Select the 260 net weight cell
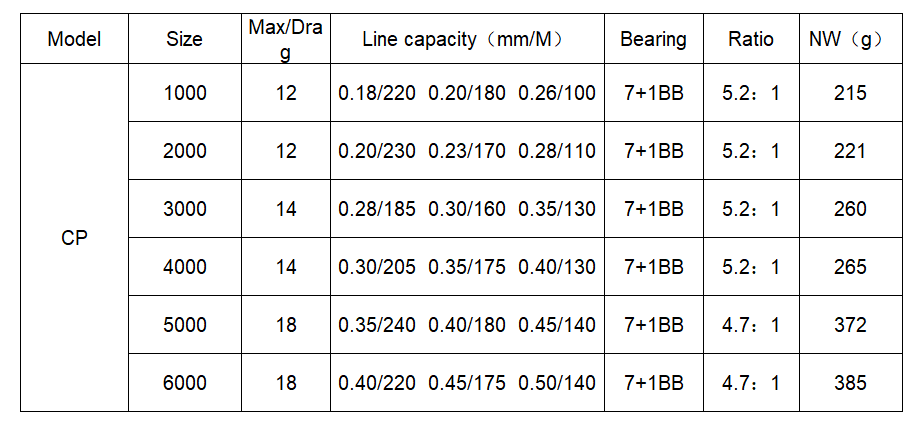 click(848, 209)
